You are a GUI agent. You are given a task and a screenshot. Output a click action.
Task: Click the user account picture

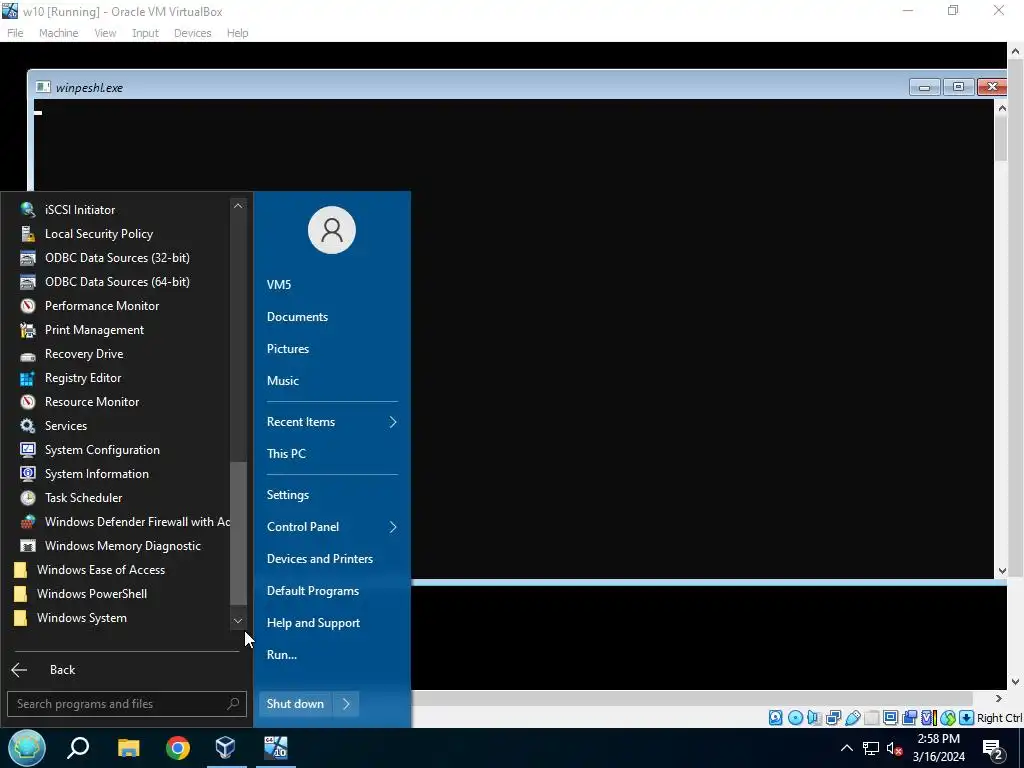coord(332,230)
